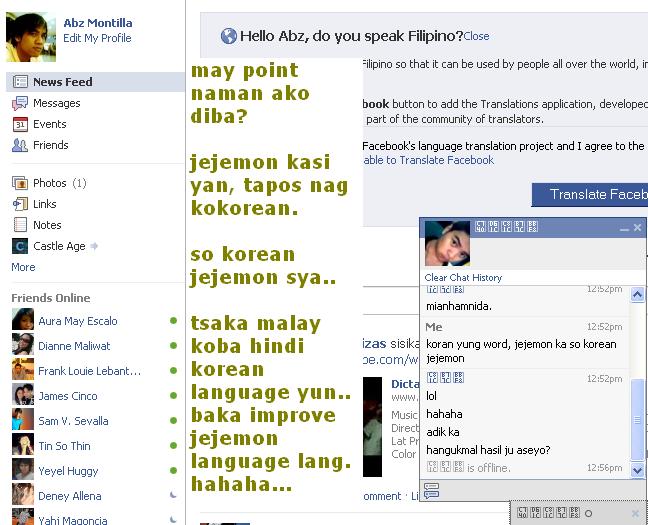Click the chat scrollbar thumb
The image size is (648, 525).
tap(637, 419)
